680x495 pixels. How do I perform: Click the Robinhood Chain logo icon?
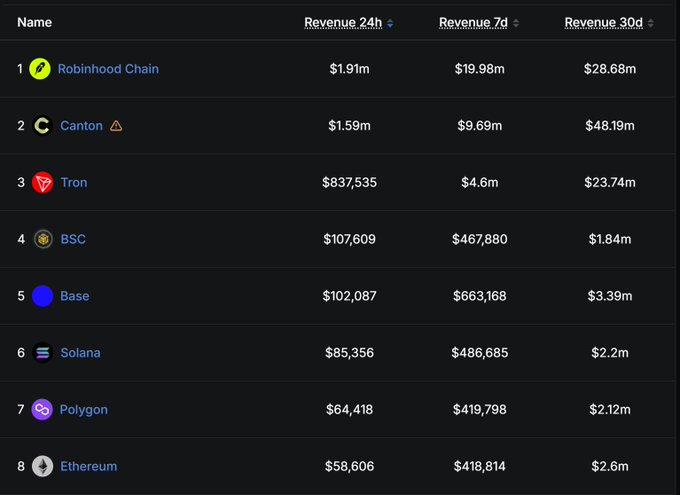coord(40,69)
